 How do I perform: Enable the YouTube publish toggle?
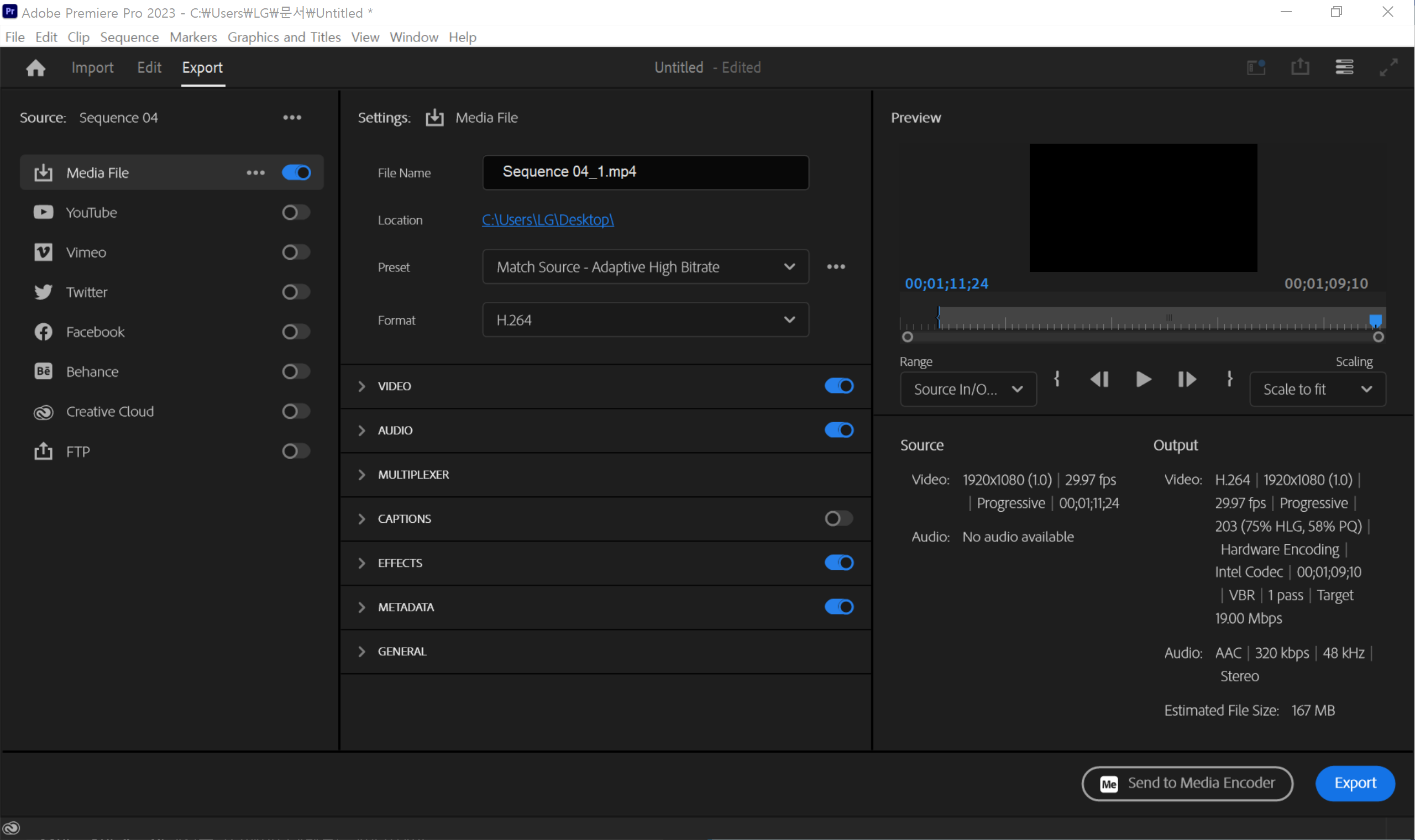point(296,213)
